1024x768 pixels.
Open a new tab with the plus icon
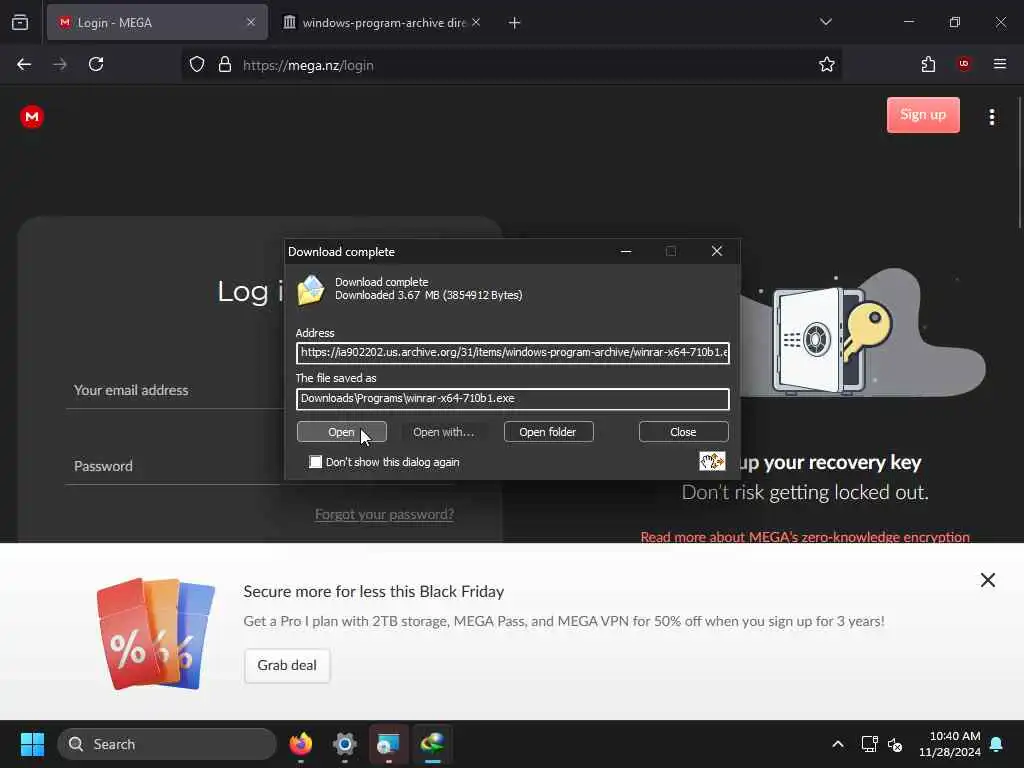[x=514, y=23]
